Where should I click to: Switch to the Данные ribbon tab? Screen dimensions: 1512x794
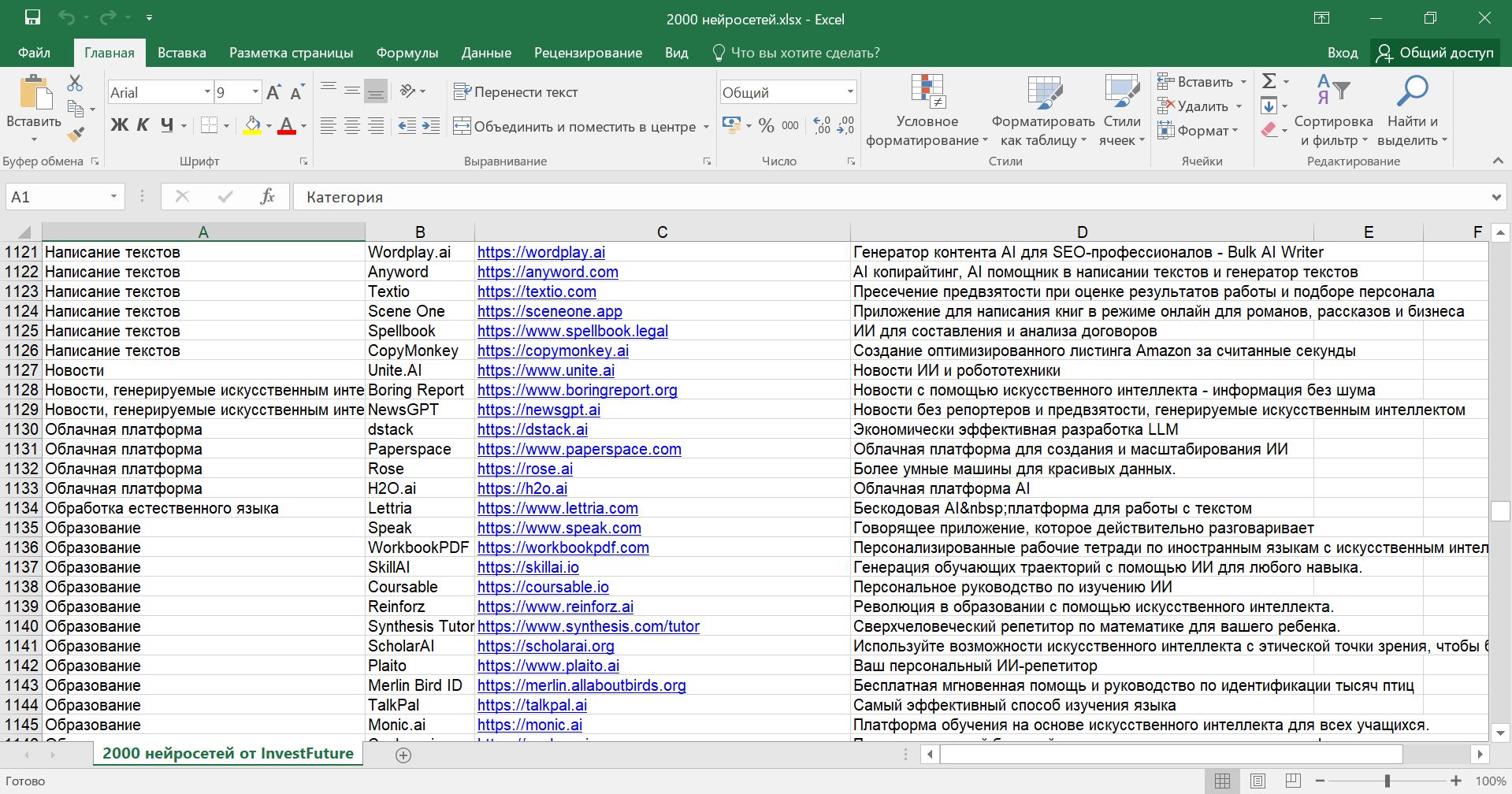[485, 53]
